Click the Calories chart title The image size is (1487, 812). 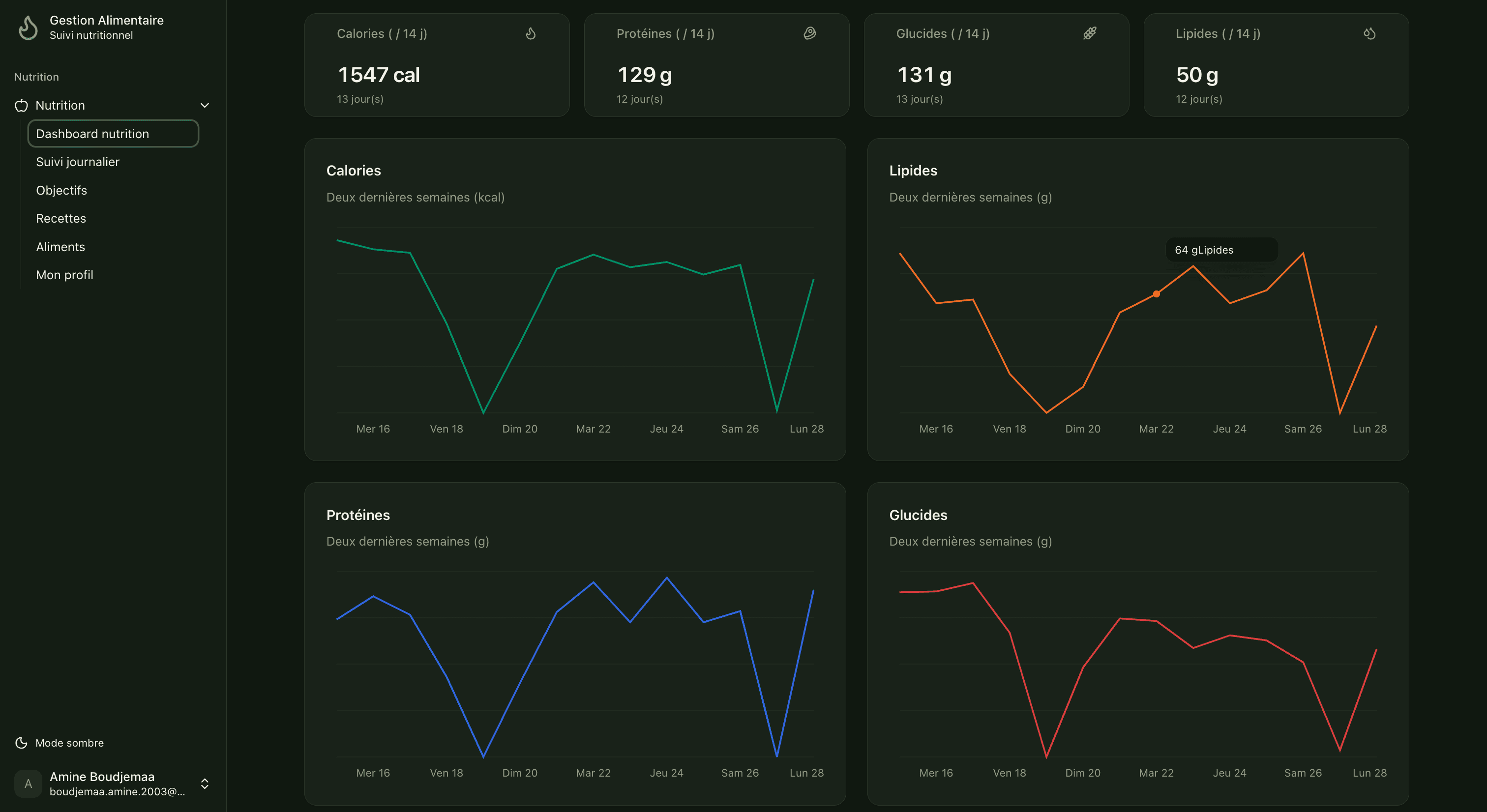[353, 171]
